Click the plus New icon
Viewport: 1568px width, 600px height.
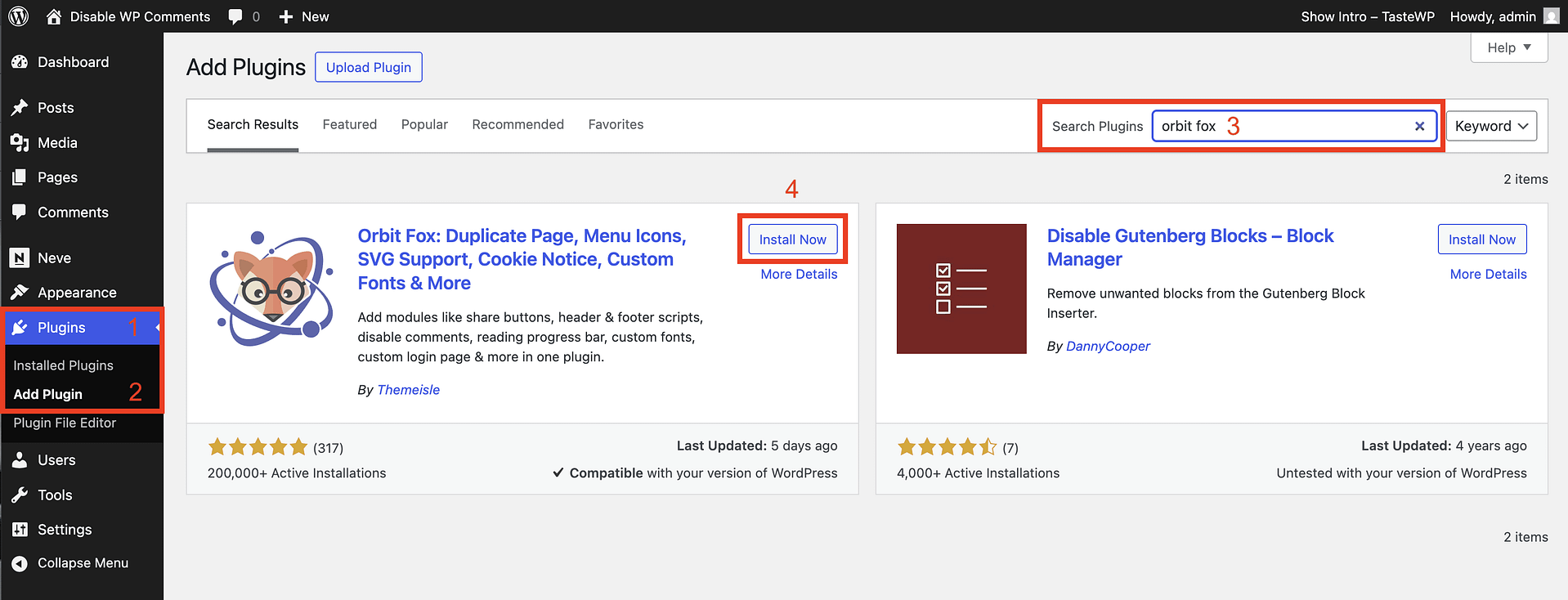tap(285, 16)
